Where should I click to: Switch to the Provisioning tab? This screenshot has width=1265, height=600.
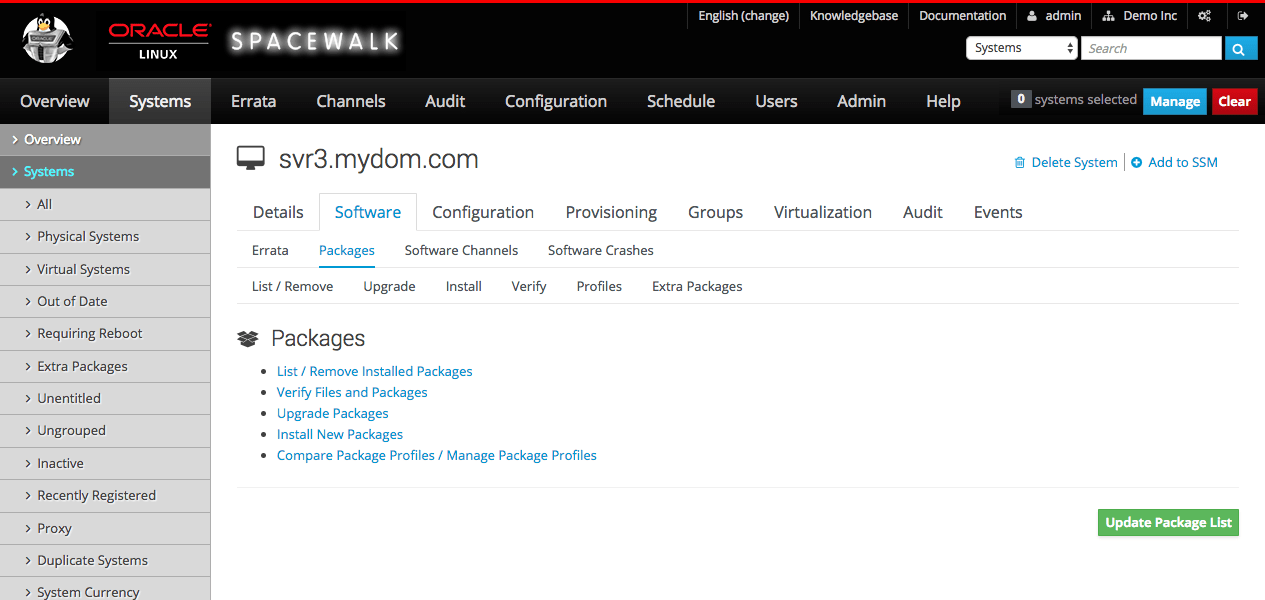coord(611,212)
